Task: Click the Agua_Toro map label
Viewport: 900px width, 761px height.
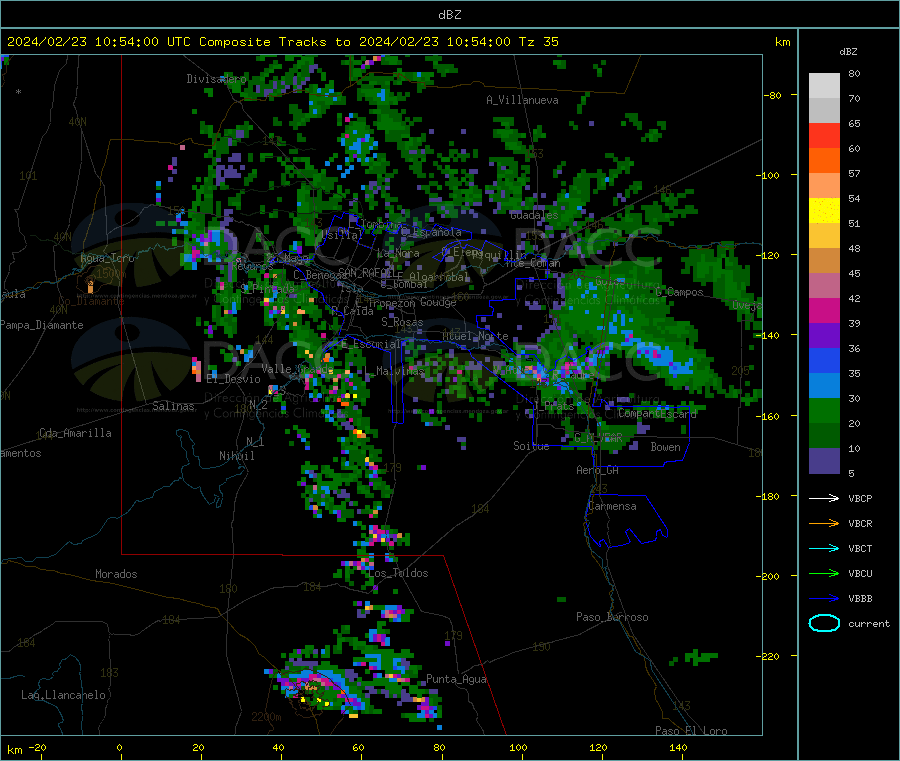Action: [107, 258]
